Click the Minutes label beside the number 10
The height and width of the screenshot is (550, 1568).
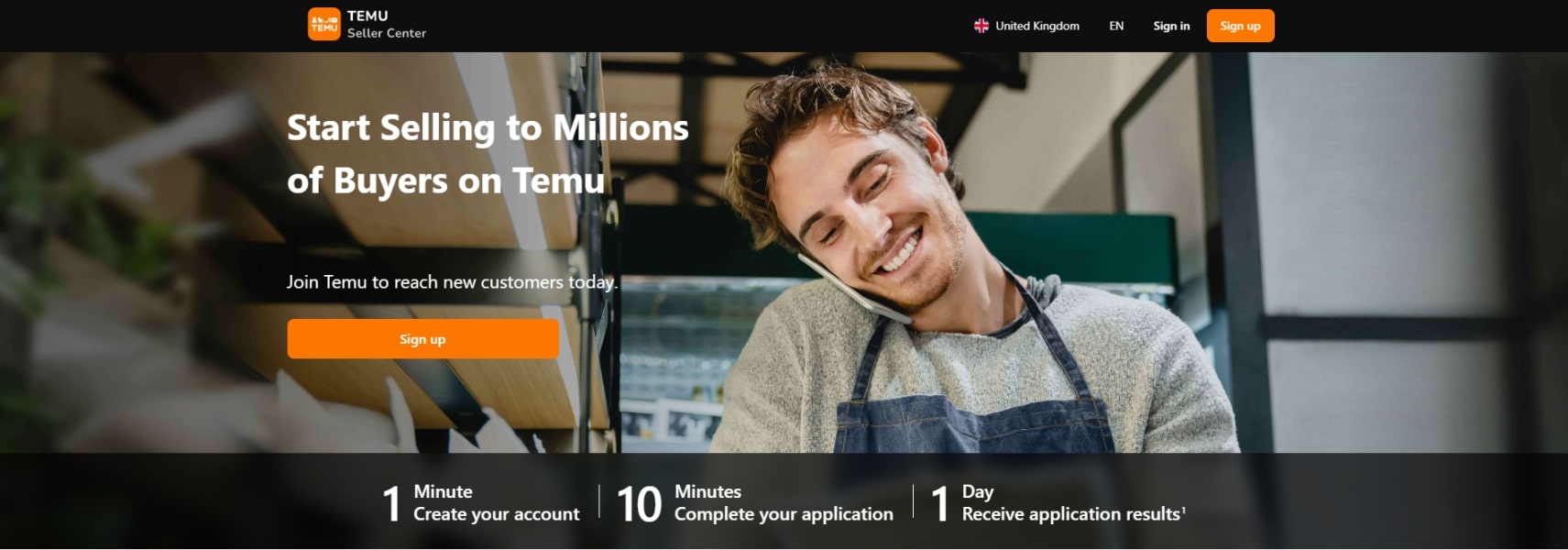[x=707, y=492]
